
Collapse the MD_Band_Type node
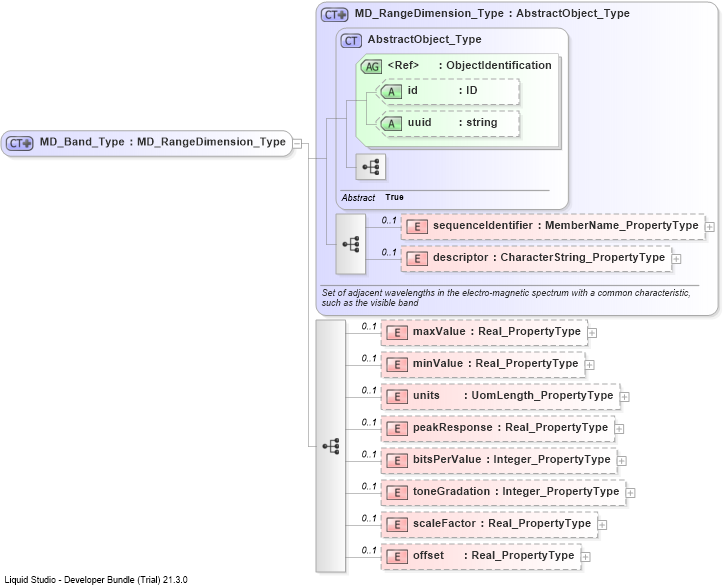click(297, 144)
